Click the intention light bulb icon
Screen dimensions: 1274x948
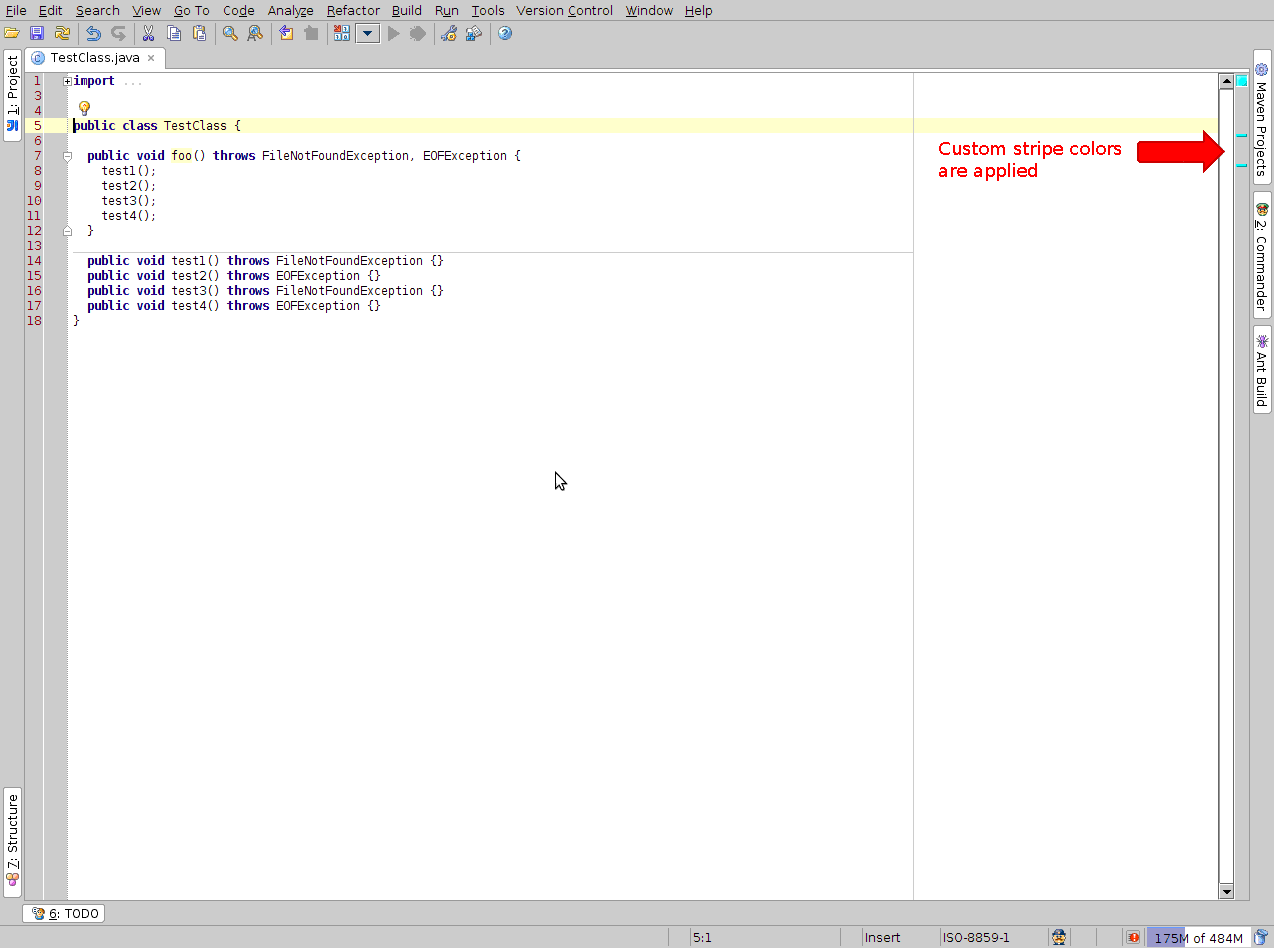click(84, 108)
